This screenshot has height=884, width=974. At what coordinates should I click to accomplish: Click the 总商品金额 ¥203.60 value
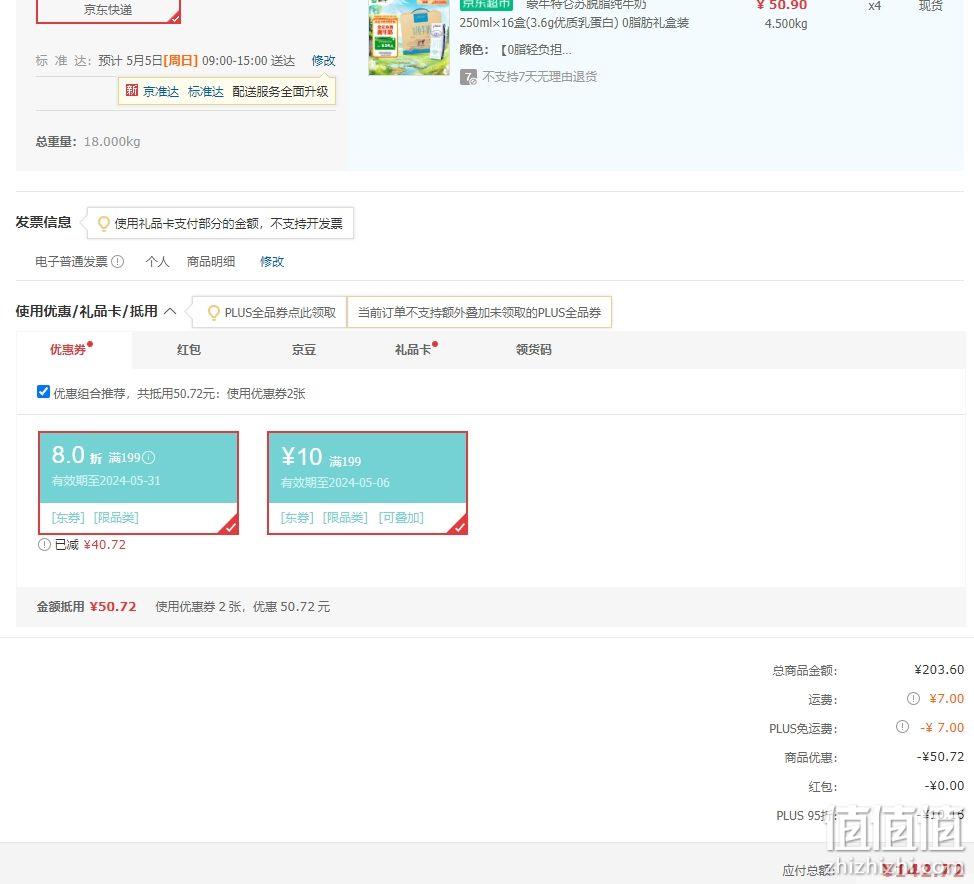pyautogui.click(x=939, y=670)
